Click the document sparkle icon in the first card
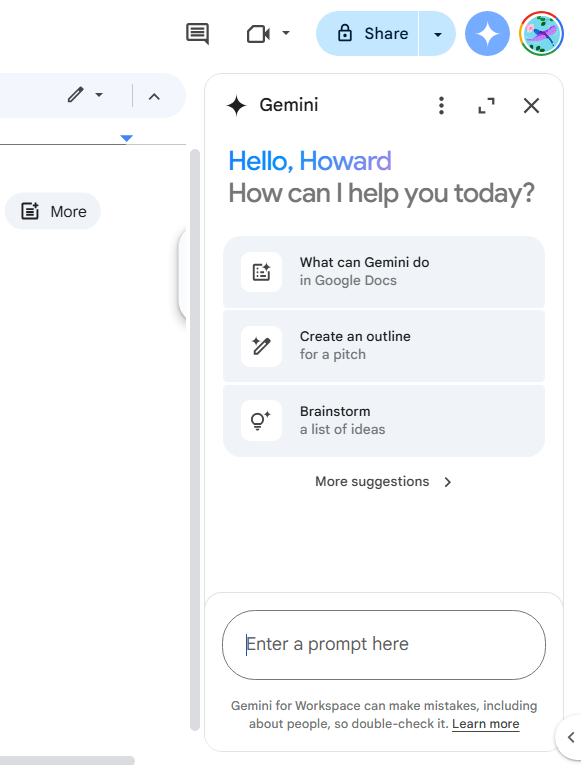 tap(262, 272)
